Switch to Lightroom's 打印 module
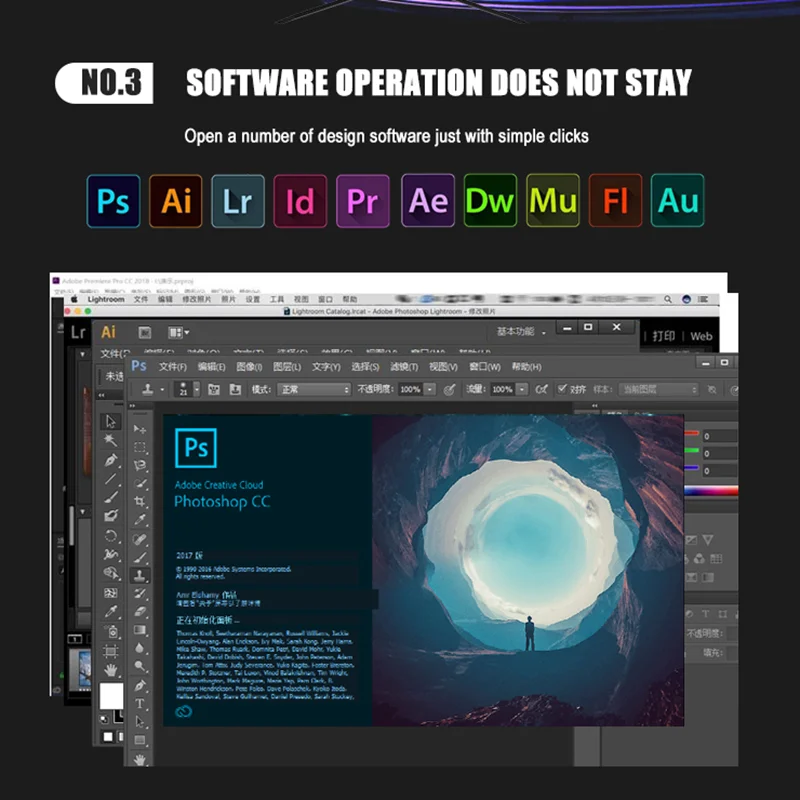The image size is (800, 800). [663, 336]
